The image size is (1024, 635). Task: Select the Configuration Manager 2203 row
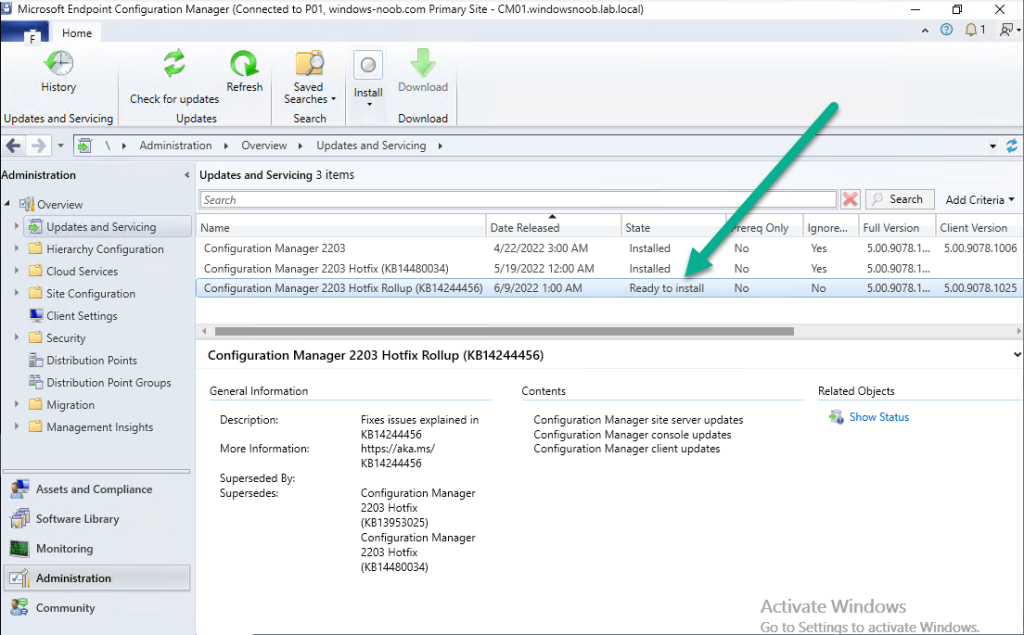click(609, 248)
